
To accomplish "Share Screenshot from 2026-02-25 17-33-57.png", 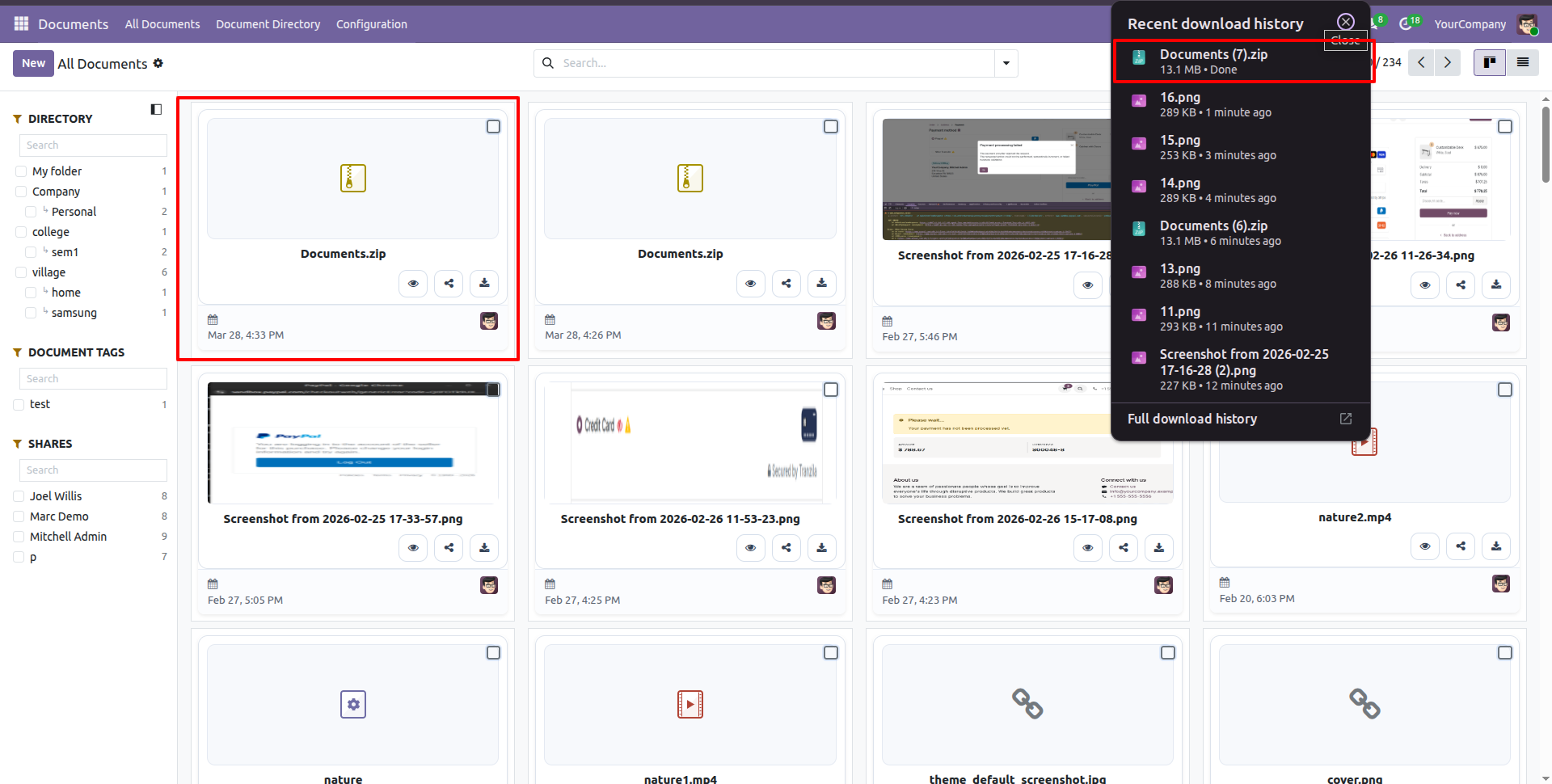I will coord(449,548).
